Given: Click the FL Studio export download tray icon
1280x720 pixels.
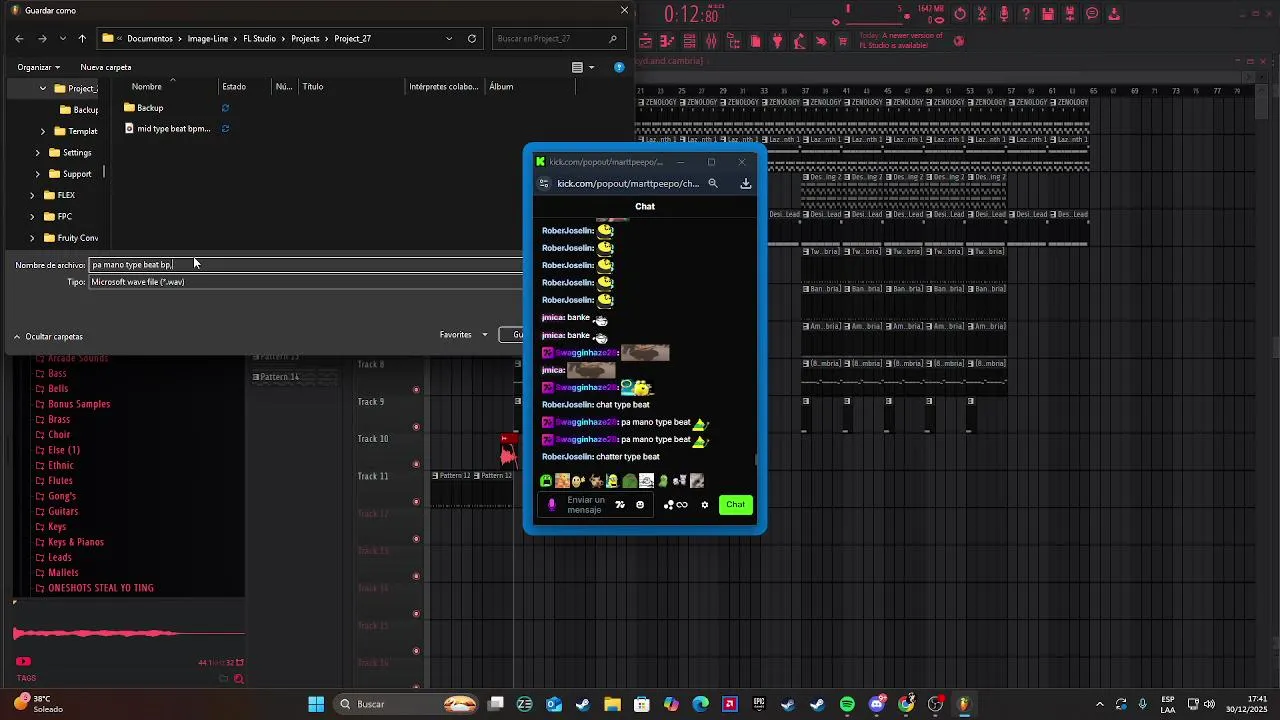Looking at the screenshot, I should point(1114,14).
